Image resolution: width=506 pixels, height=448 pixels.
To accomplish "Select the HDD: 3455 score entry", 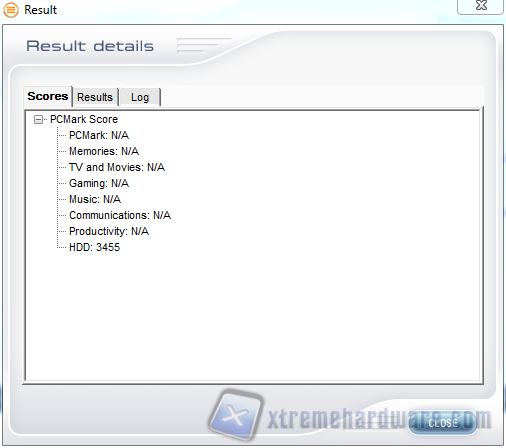I will tap(94, 247).
